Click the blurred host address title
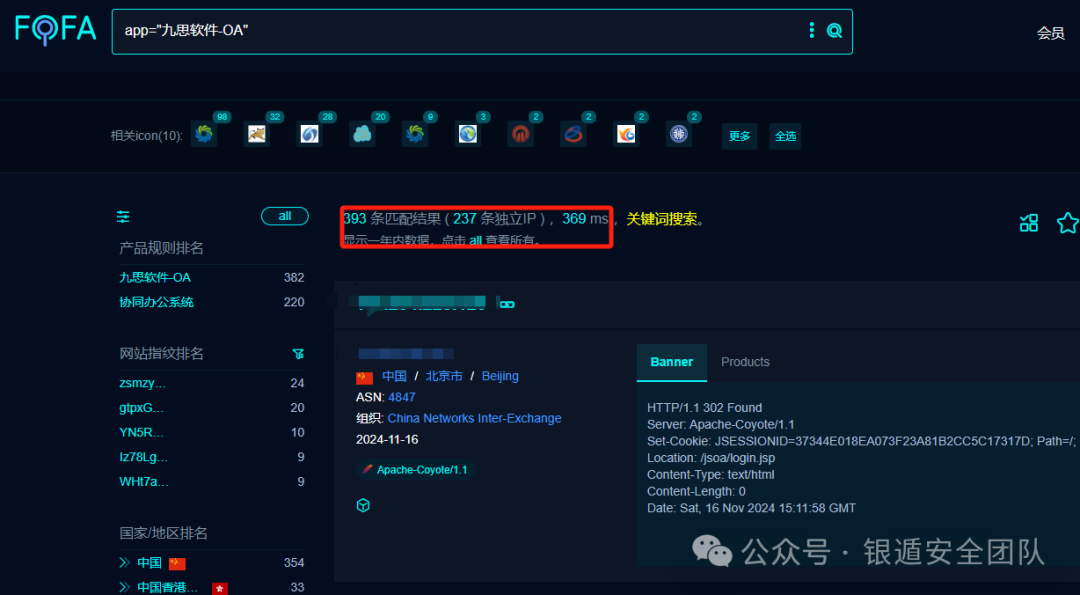This screenshot has width=1080, height=595. click(x=424, y=303)
